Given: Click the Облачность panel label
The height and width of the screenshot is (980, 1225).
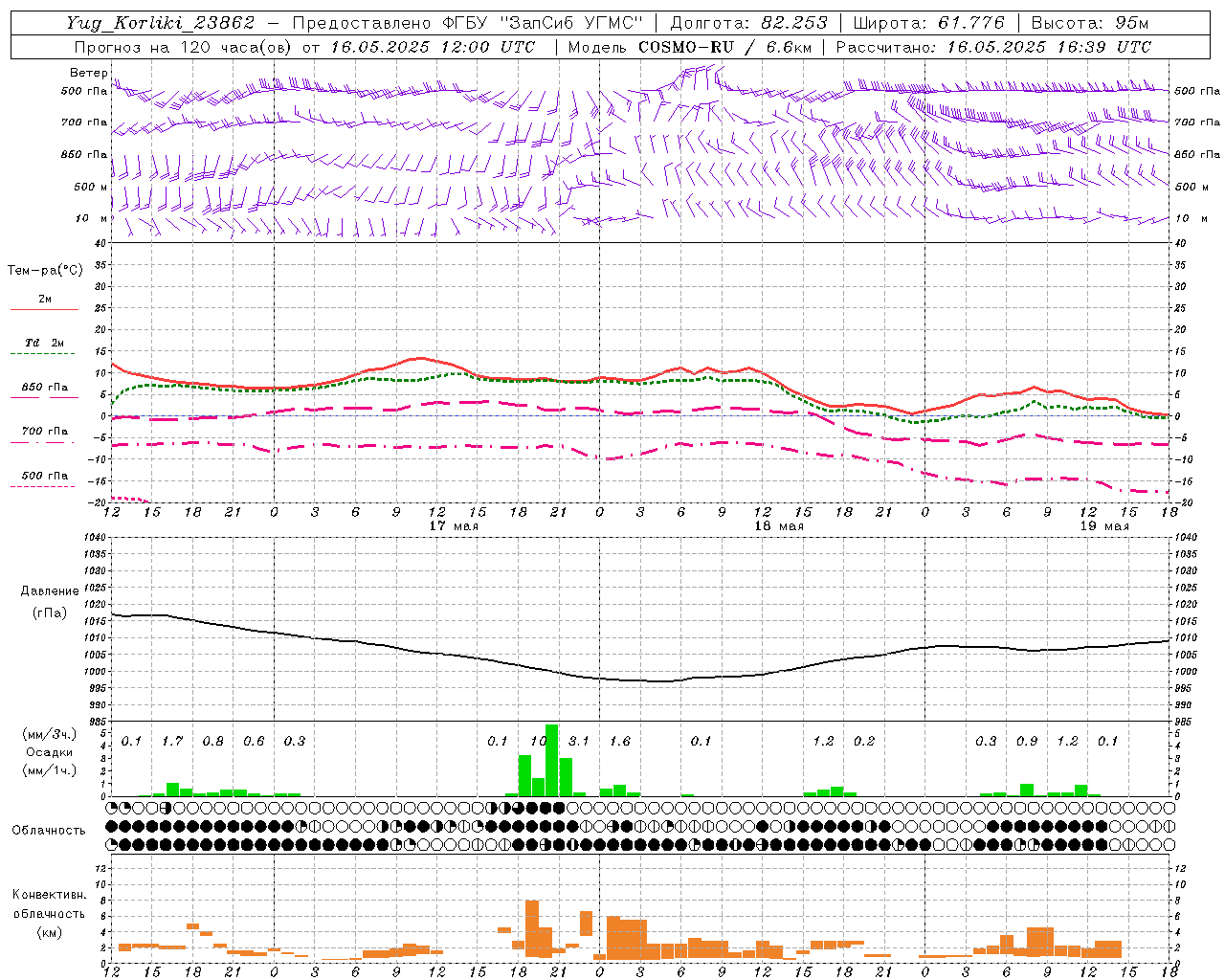Looking at the screenshot, I should click(49, 831).
